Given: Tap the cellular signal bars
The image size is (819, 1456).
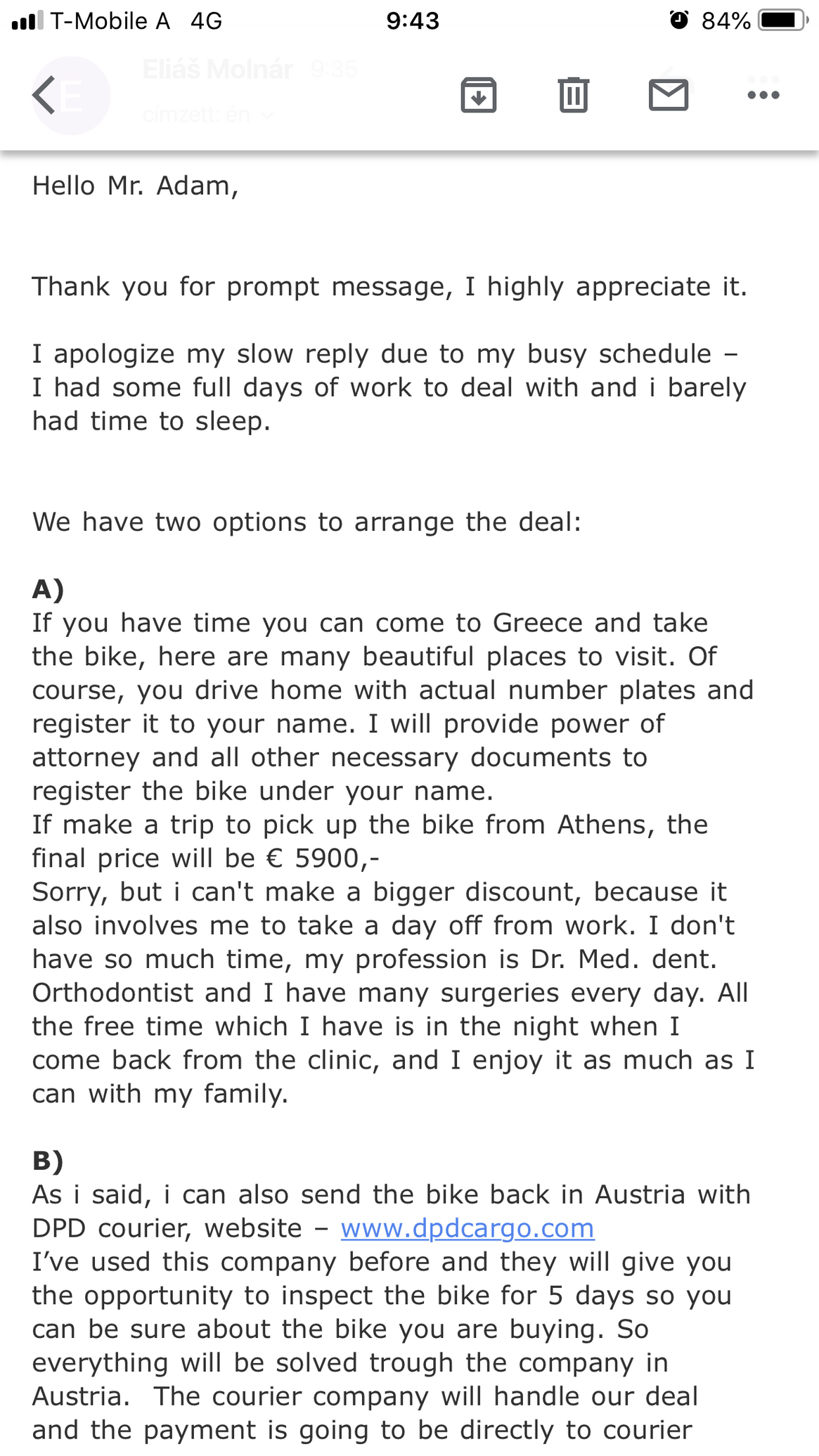Looking at the screenshot, I should (x=25, y=21).
